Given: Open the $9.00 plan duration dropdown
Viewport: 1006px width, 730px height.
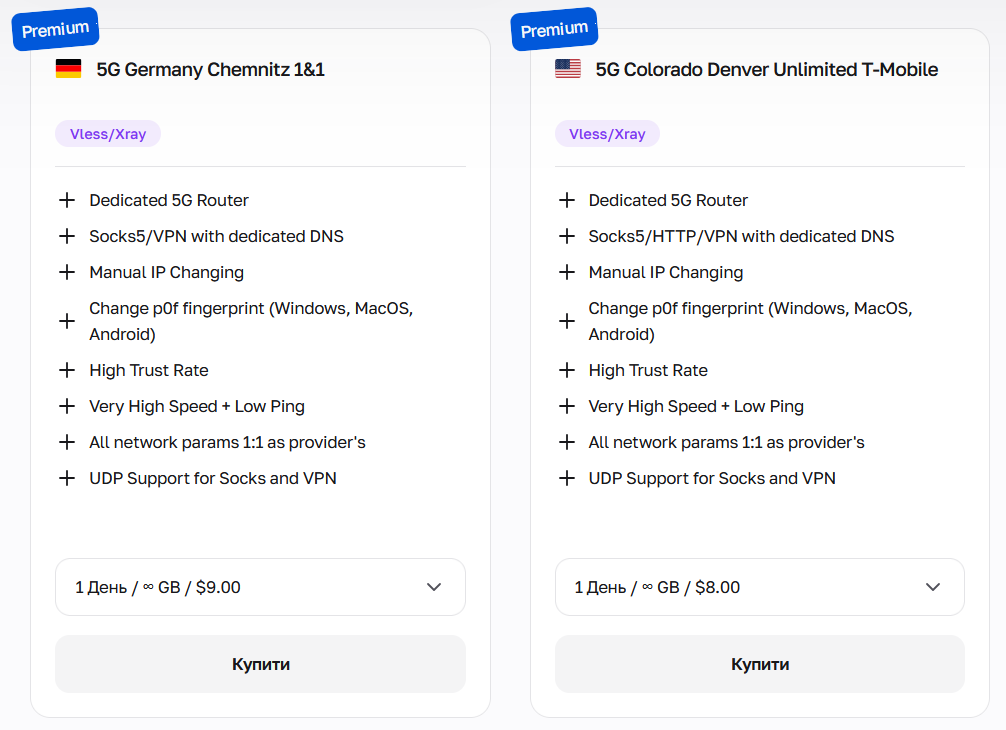Looking at the screenshot, I should (260, 587).
